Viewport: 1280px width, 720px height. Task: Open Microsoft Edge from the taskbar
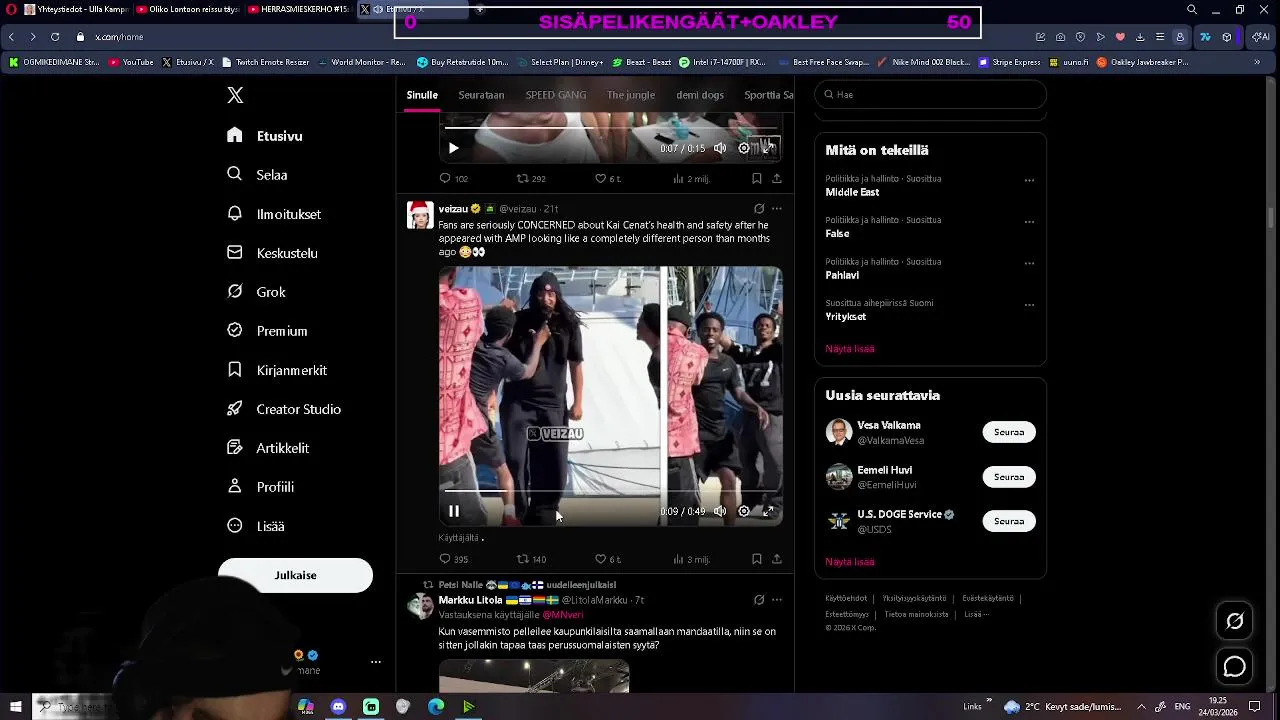coord(436,707)
